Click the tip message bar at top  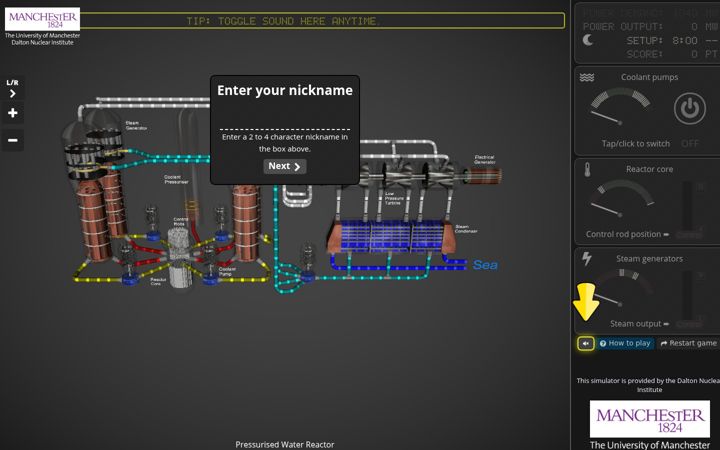point(322,21)
